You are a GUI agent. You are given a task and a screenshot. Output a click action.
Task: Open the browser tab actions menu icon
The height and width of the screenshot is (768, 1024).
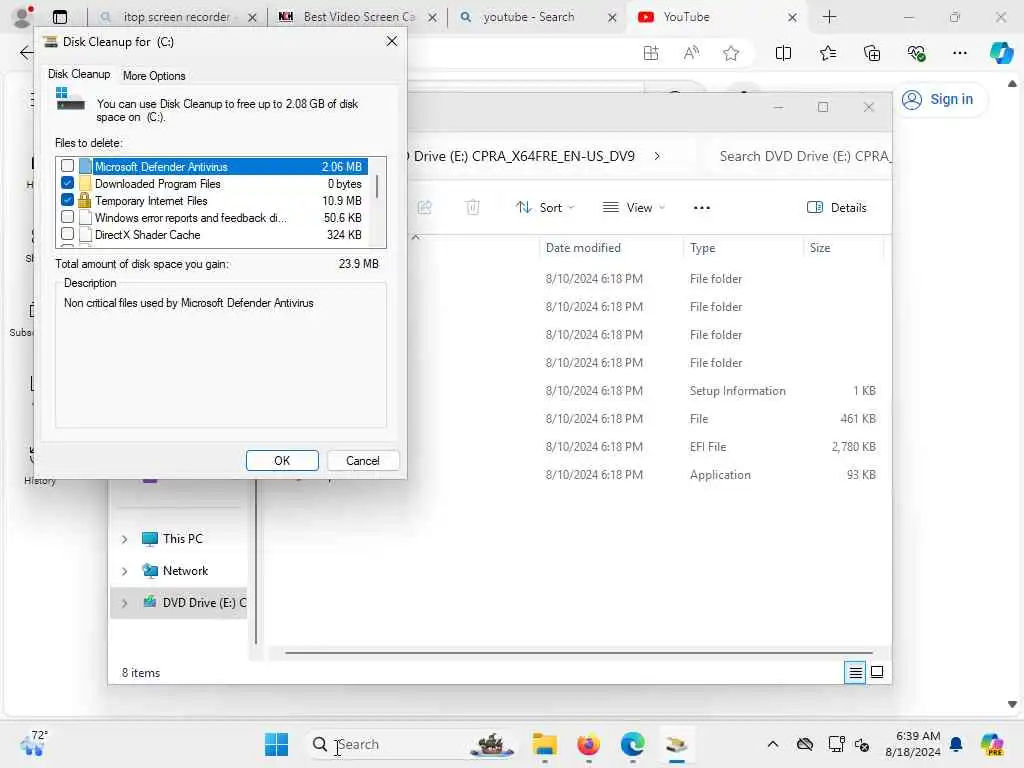pos(59,17)
